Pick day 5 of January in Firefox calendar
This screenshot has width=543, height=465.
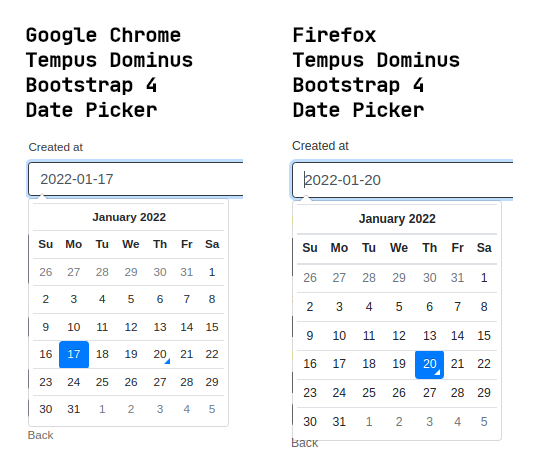(x=399, y=307)
